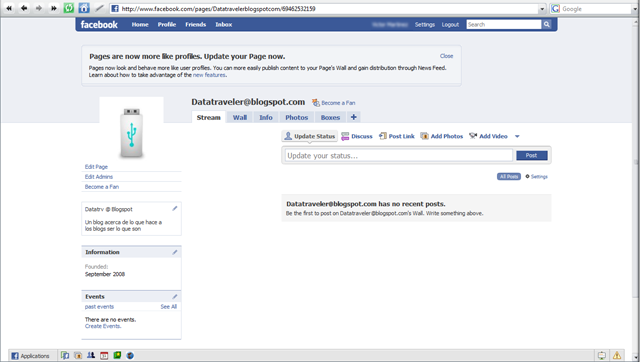
Task: Open the Boxes tab
Action: click(x=330, y=117)
